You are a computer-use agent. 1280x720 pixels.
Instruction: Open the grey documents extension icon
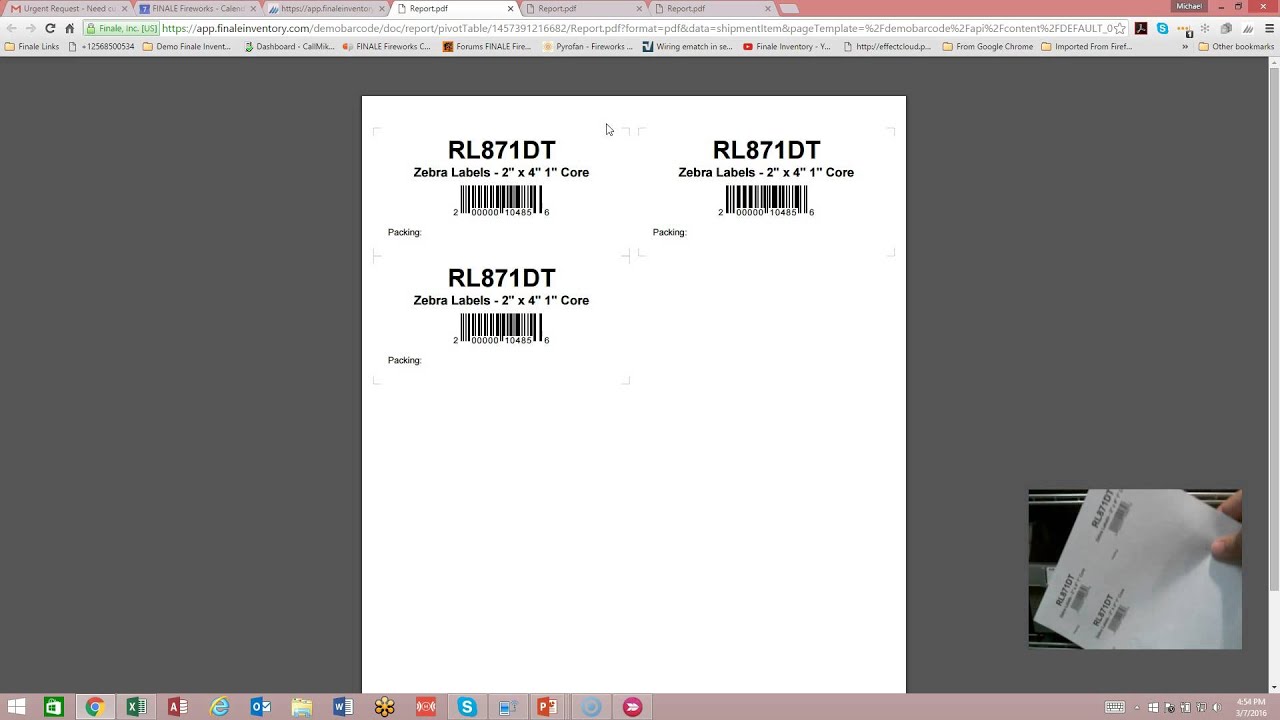coord(1226,28)
